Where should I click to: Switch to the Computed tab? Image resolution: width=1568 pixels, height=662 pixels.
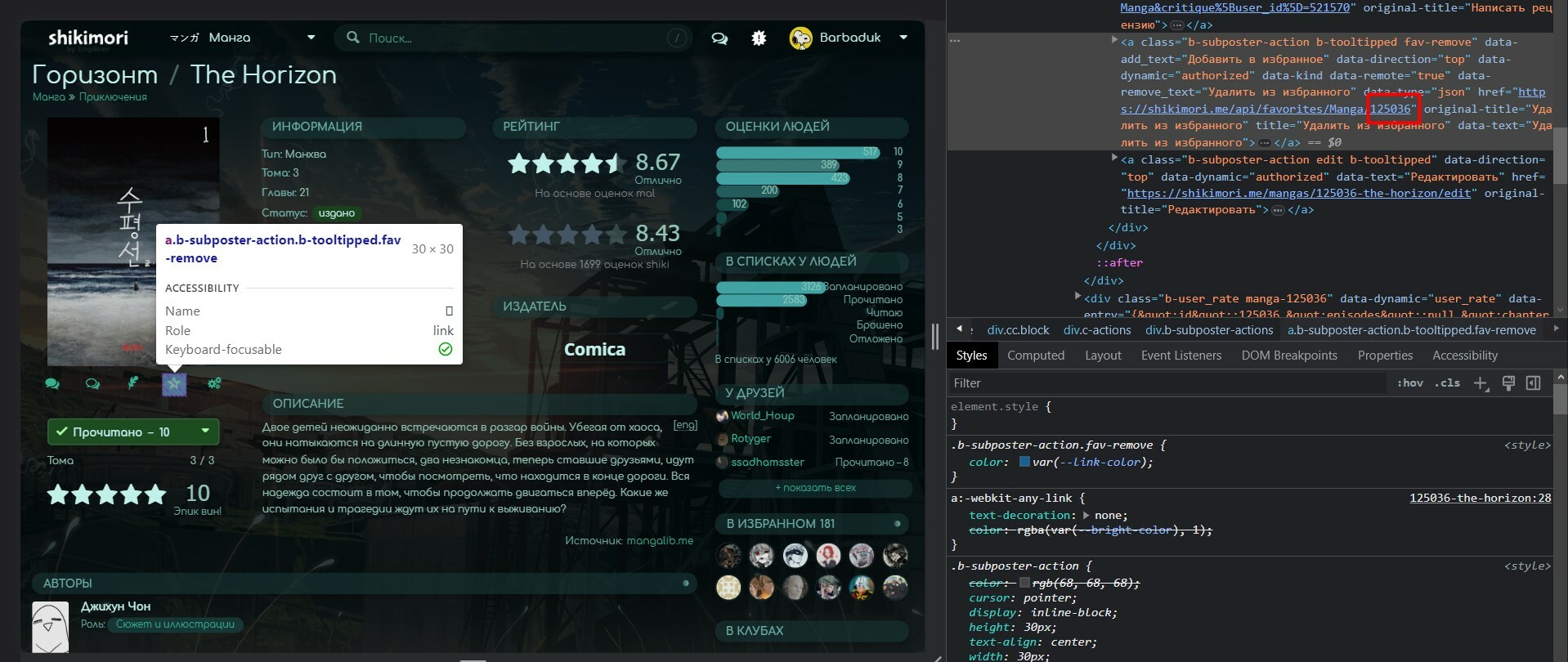(1036, 356)
